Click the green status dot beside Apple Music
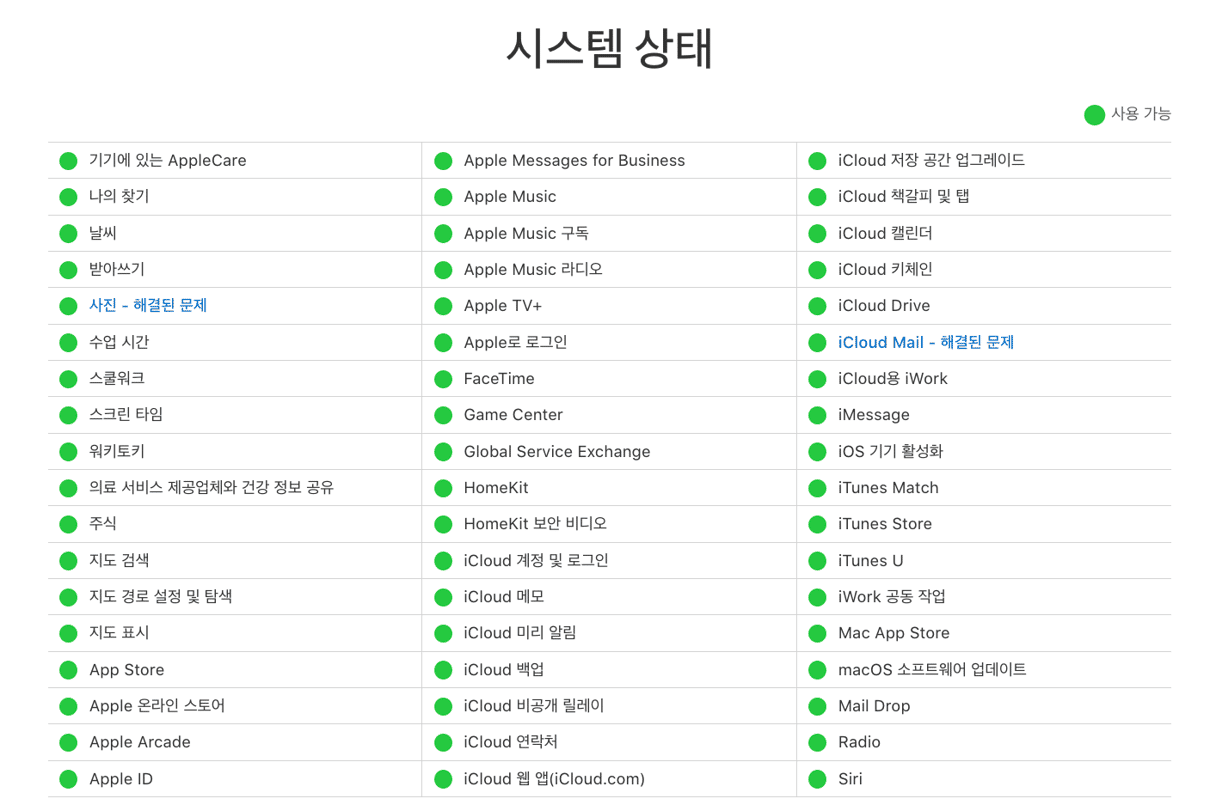1216x811 pixels. click(443, 197)
